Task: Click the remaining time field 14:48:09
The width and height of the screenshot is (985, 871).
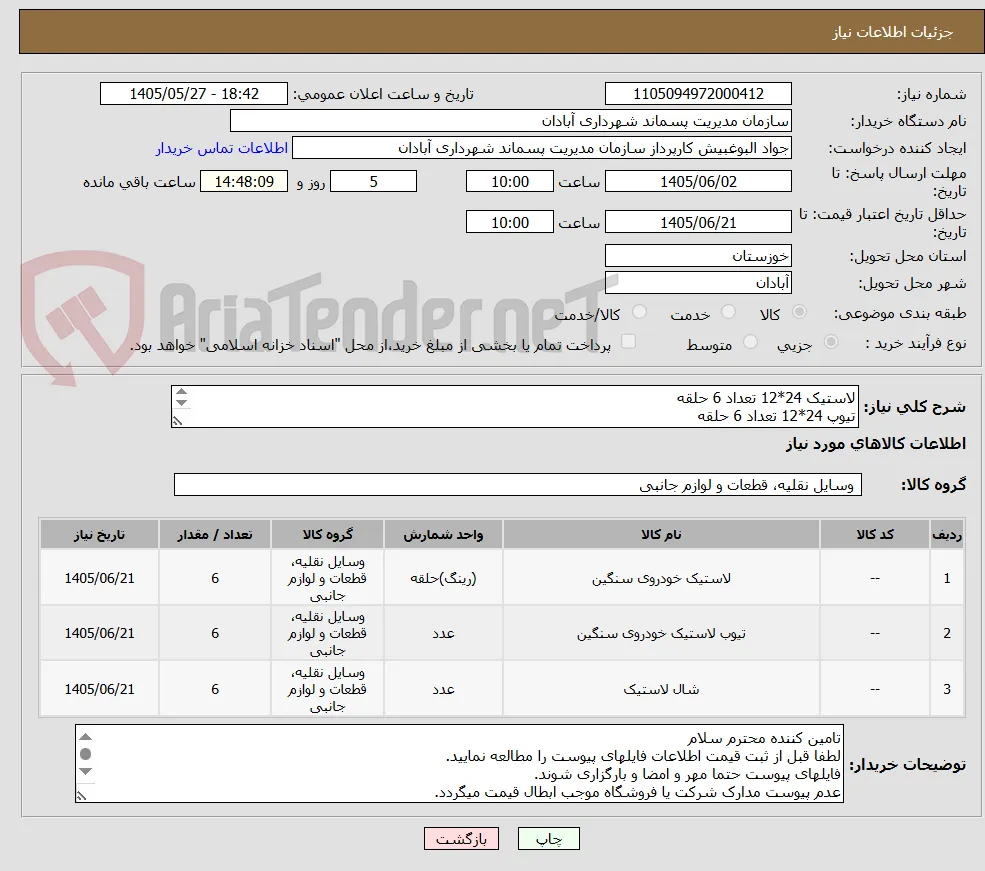Action: [x=244, y=181]
